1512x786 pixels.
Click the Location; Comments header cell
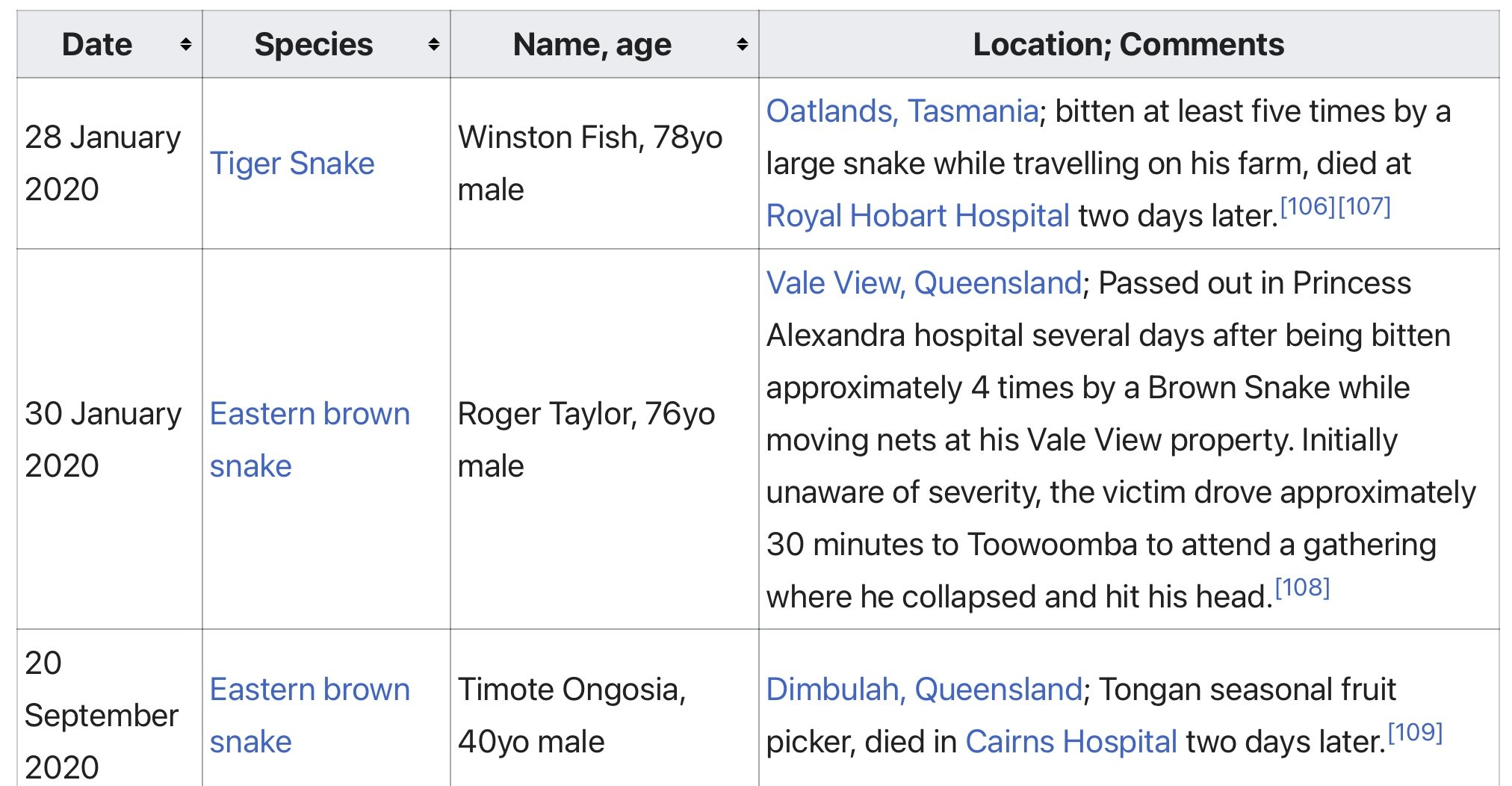[1128, 45]
